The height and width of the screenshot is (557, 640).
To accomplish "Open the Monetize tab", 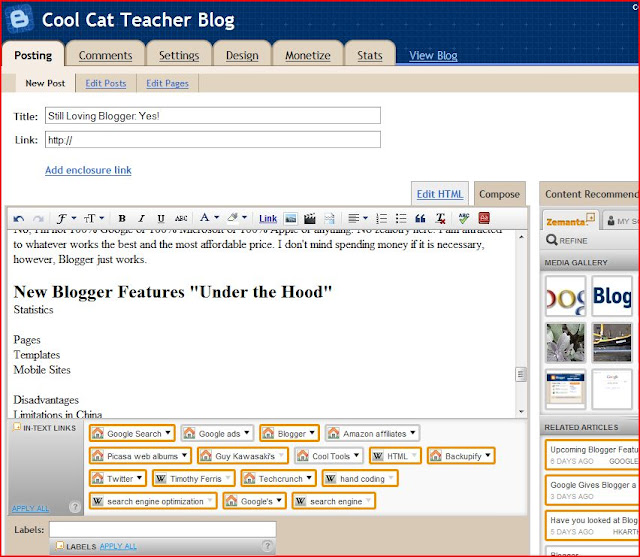I will 308,55.
